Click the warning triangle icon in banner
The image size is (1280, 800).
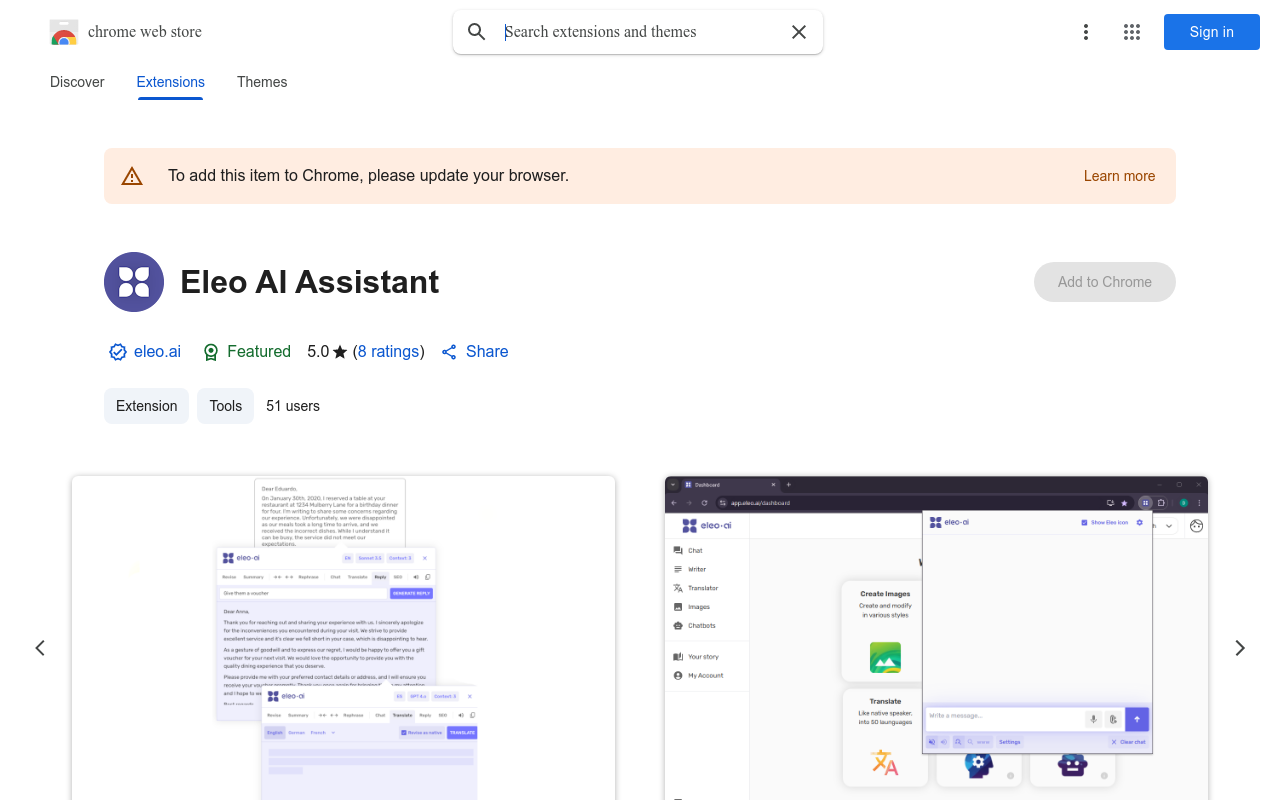[132, 176]
